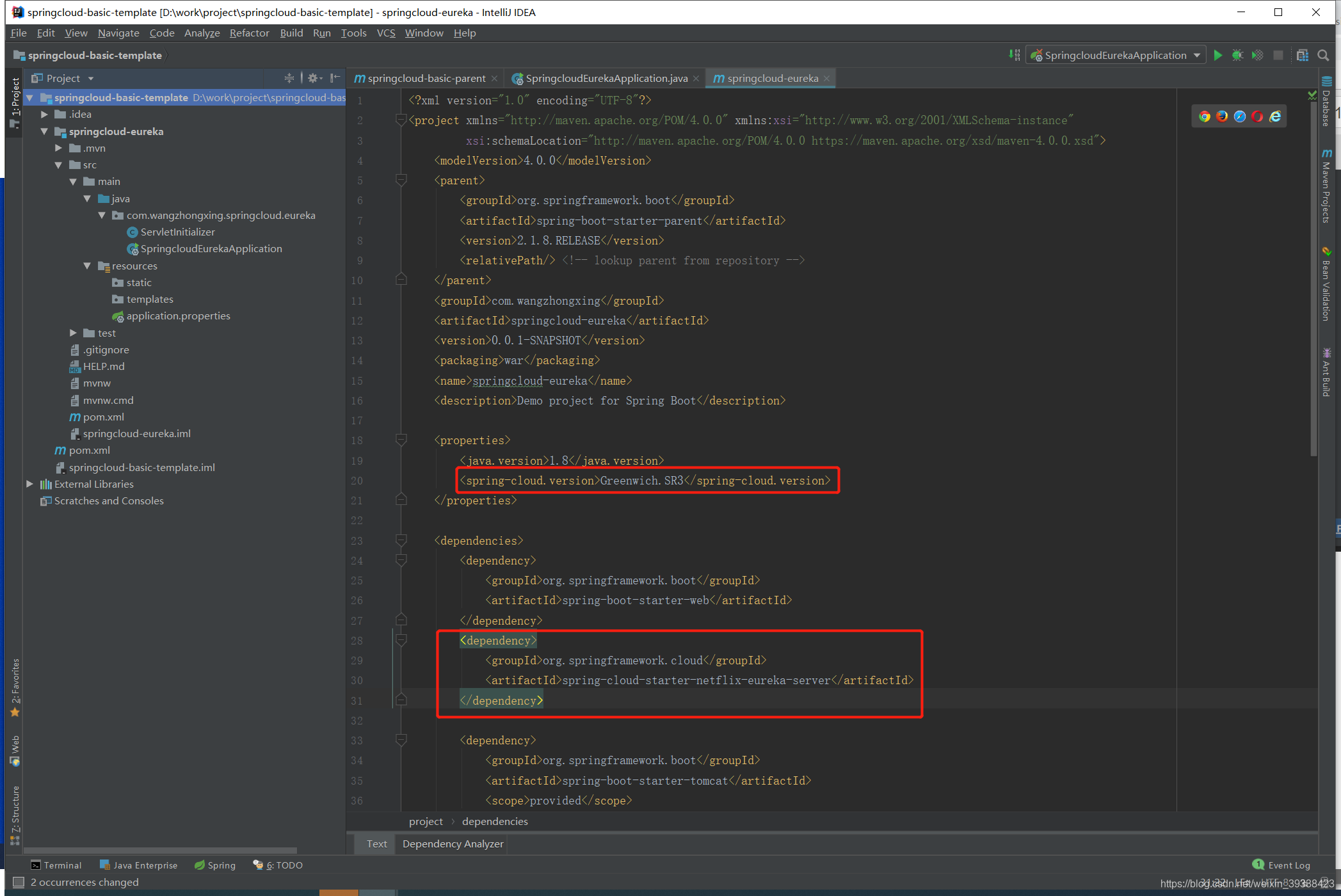The image size is (1341, 896).
Task: Select ServletInitializer class in tree
Action: (x=177, y=232)
